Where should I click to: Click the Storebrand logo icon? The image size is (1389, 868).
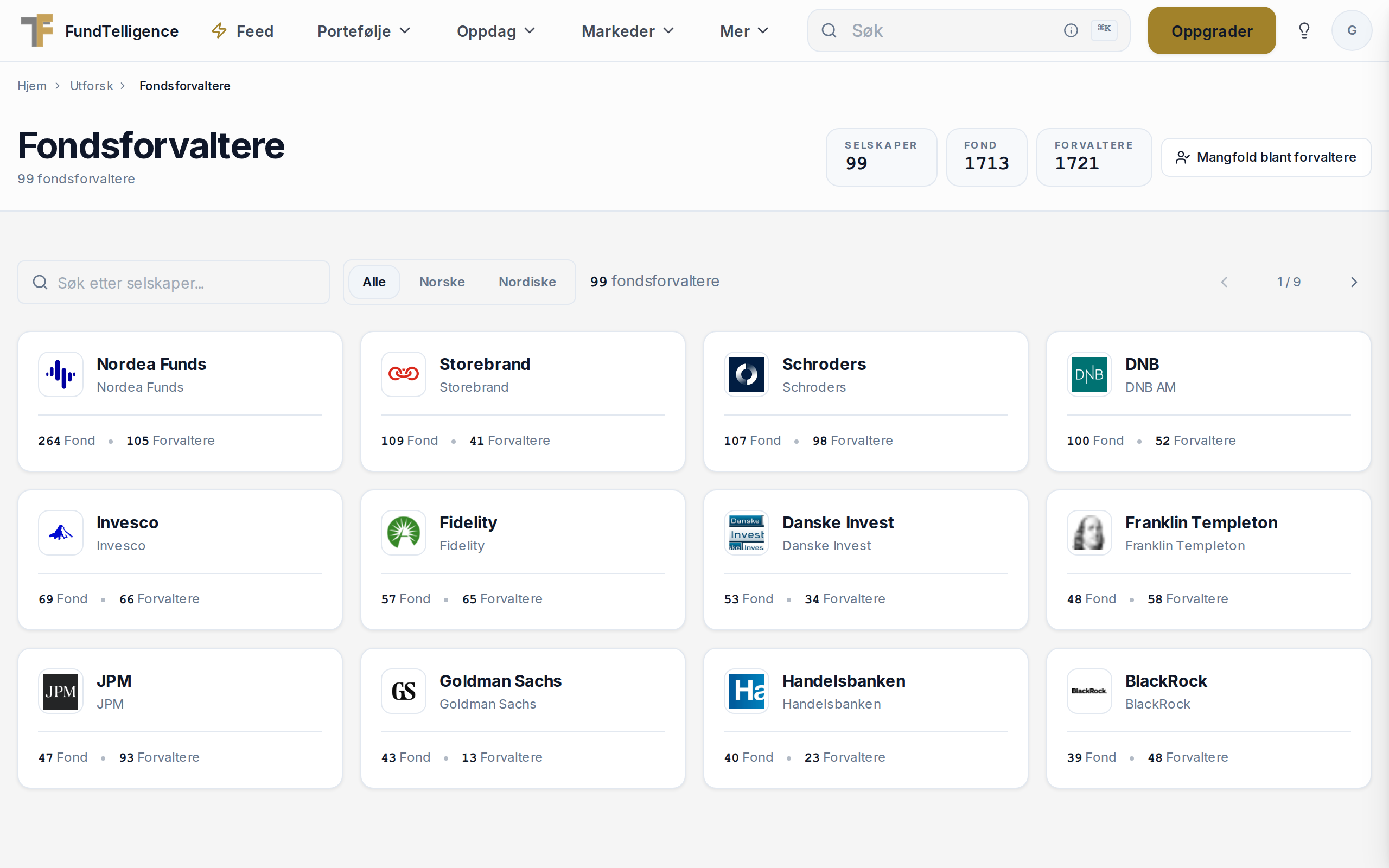(404, 374)
